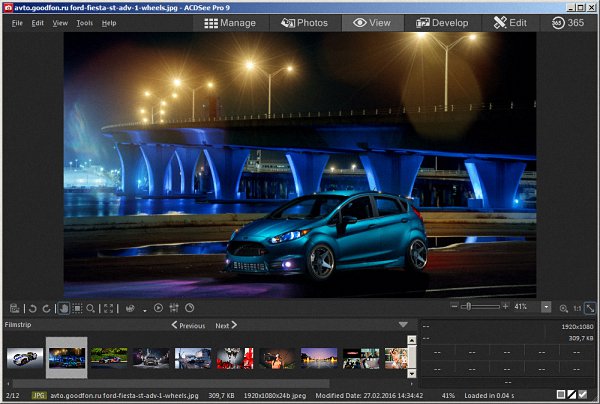Rotate the image left
Viewport: 600px width, 404px height.
(31, 308)
